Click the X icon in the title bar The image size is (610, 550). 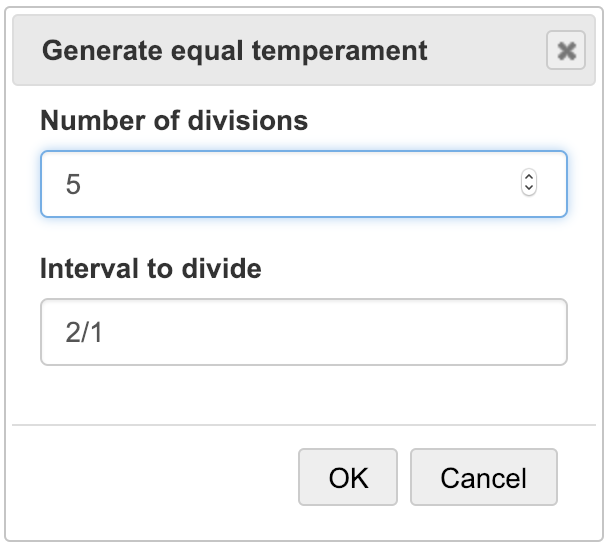coord(566,50)
